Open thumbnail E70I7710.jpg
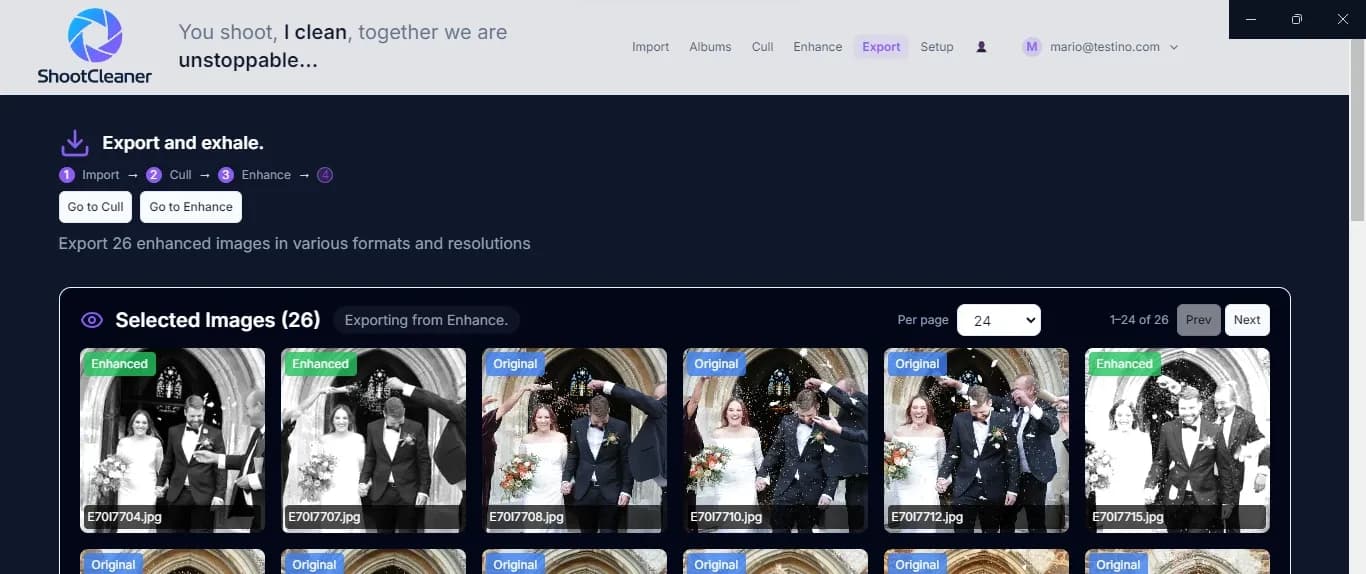 (775, 440)
